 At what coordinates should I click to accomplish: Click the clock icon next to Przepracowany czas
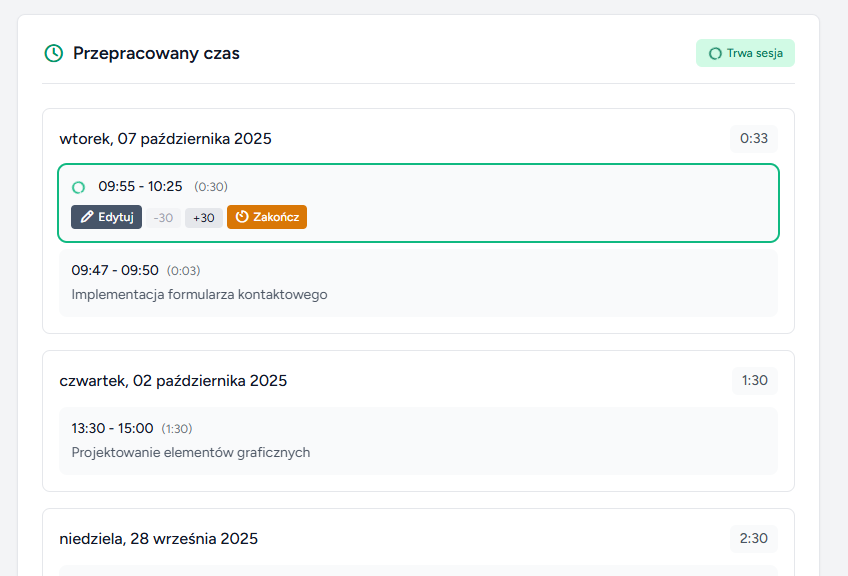[x=51, y=53]
